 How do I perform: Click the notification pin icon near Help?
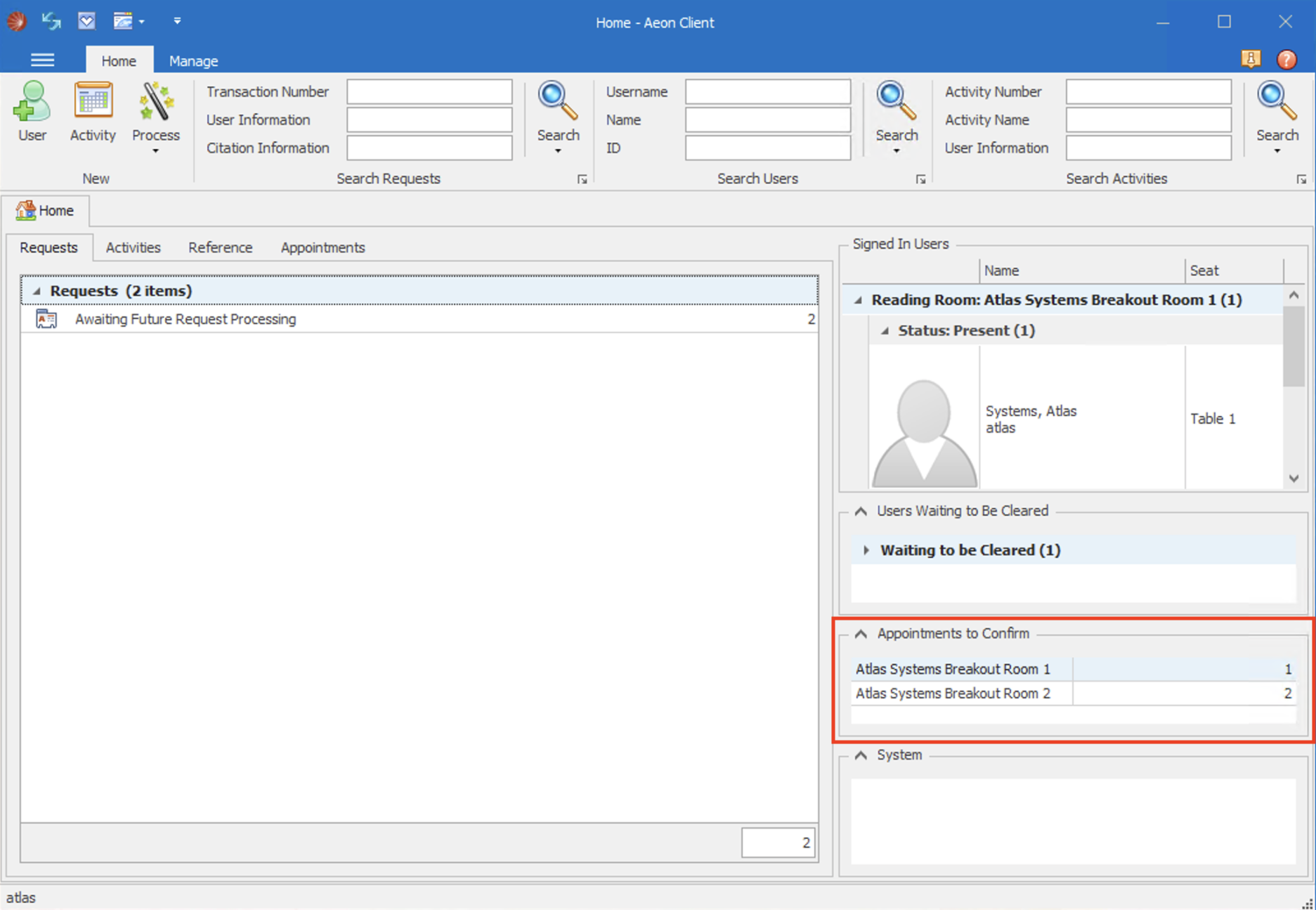(x=1251, y=60)
